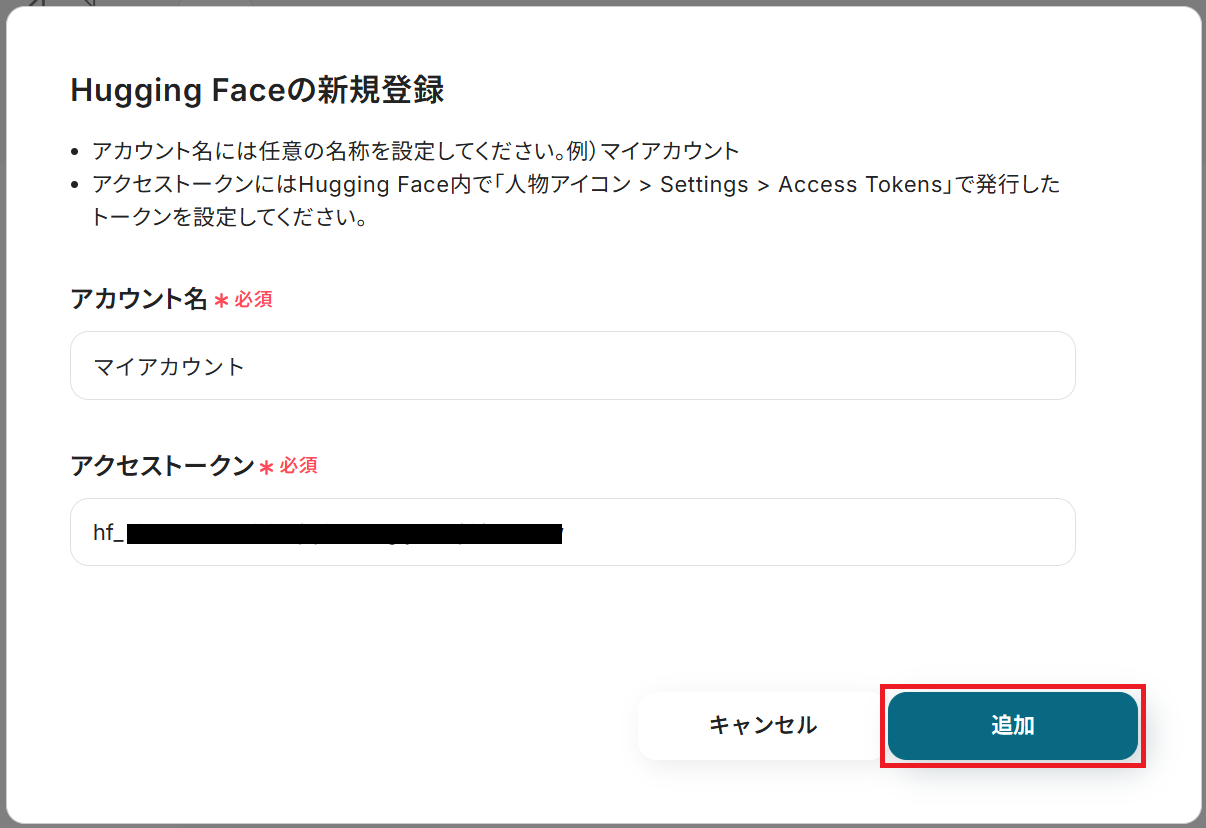This screenshot has height=828, width=1206.
Task: Click the 必須 marker beside アクセストークン
Action: click(299, 467)
